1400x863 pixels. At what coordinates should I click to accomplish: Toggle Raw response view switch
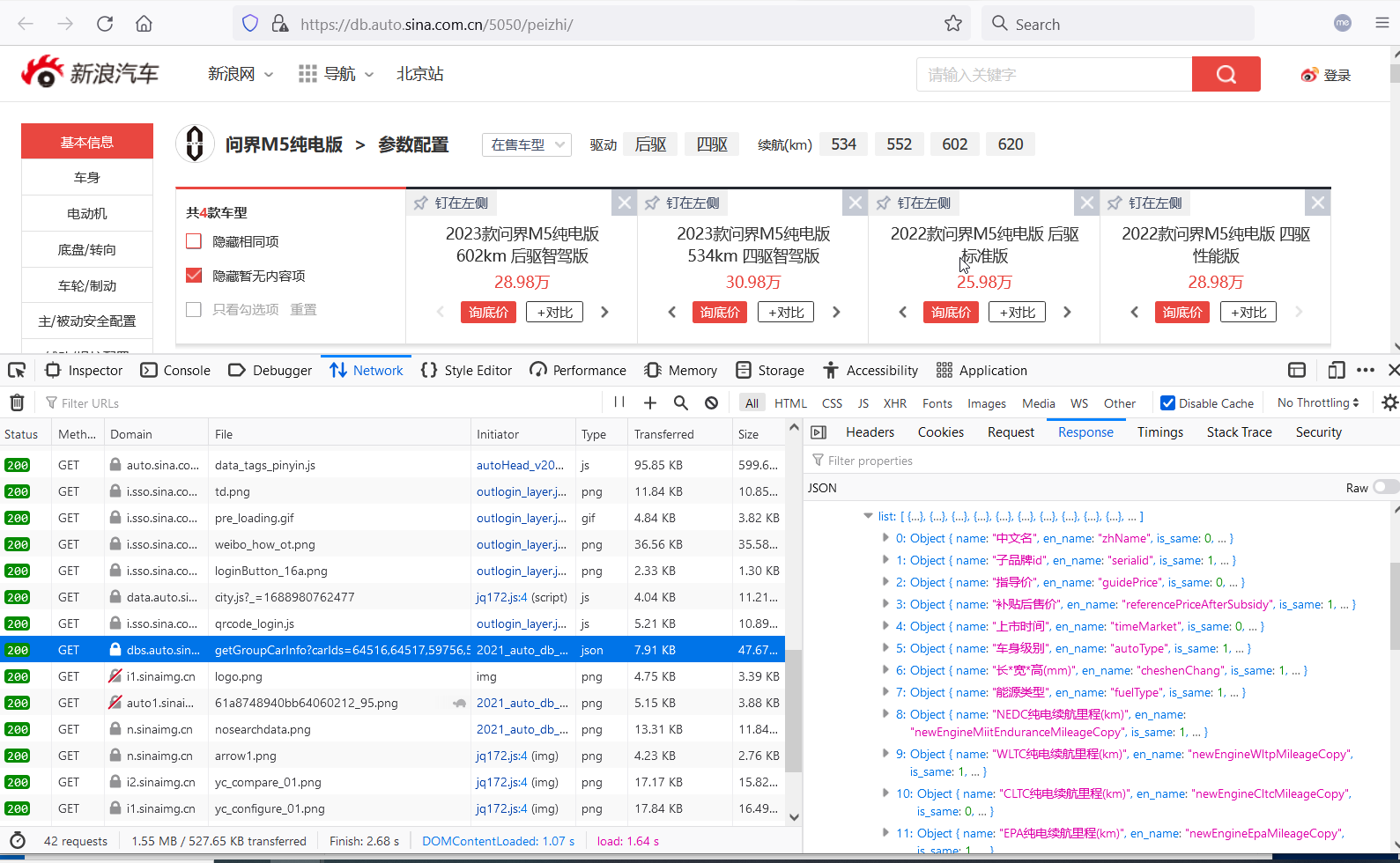coord(1385,487)
